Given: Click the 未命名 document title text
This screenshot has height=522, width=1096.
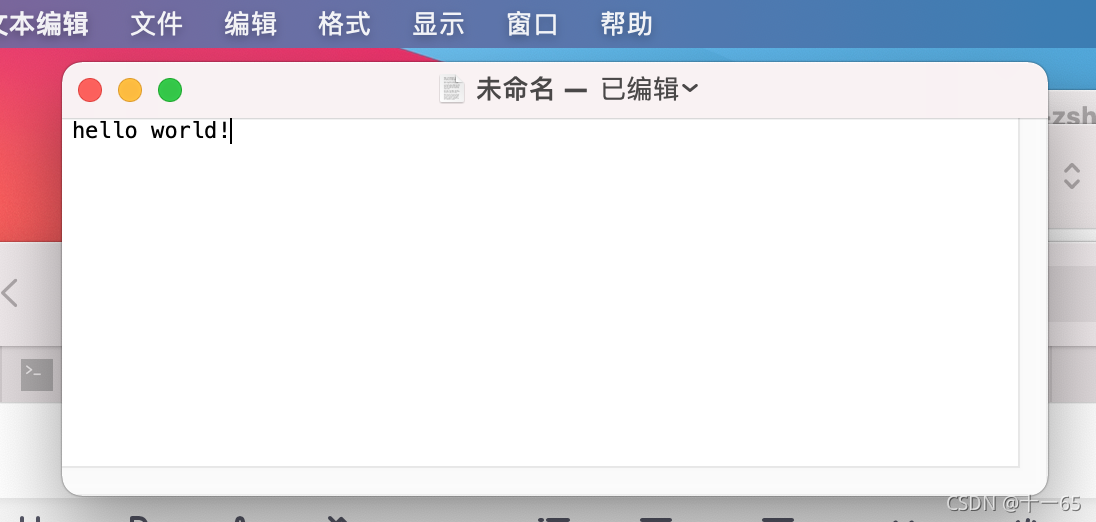Looking at the screenshot, I should coord(515,89).
